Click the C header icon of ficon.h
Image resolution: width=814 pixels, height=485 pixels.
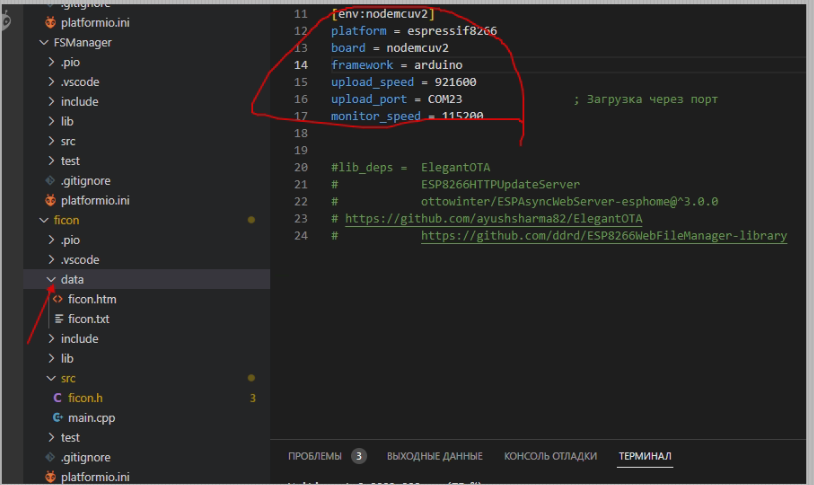pyautogui.click(x=58, y=398)
